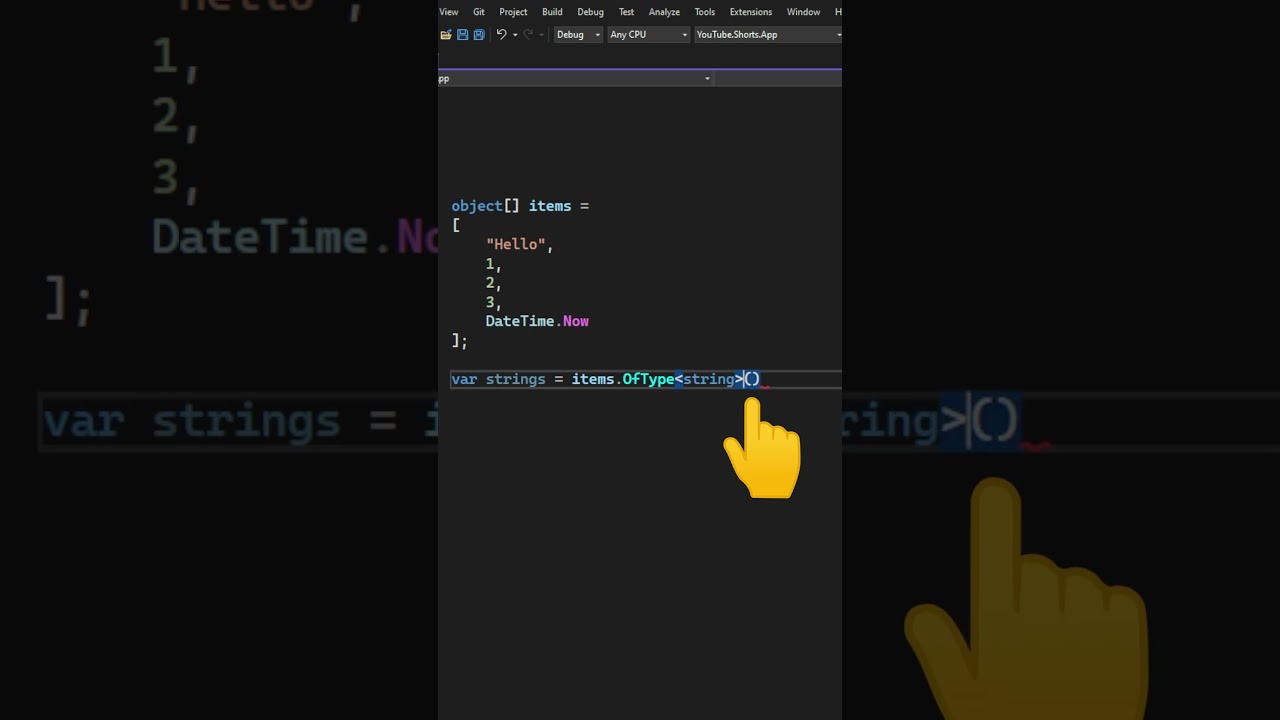Viewport: 1280px width, 720px height.
Task: Click the closing "];" bracket line
Action: coord(460,341)
